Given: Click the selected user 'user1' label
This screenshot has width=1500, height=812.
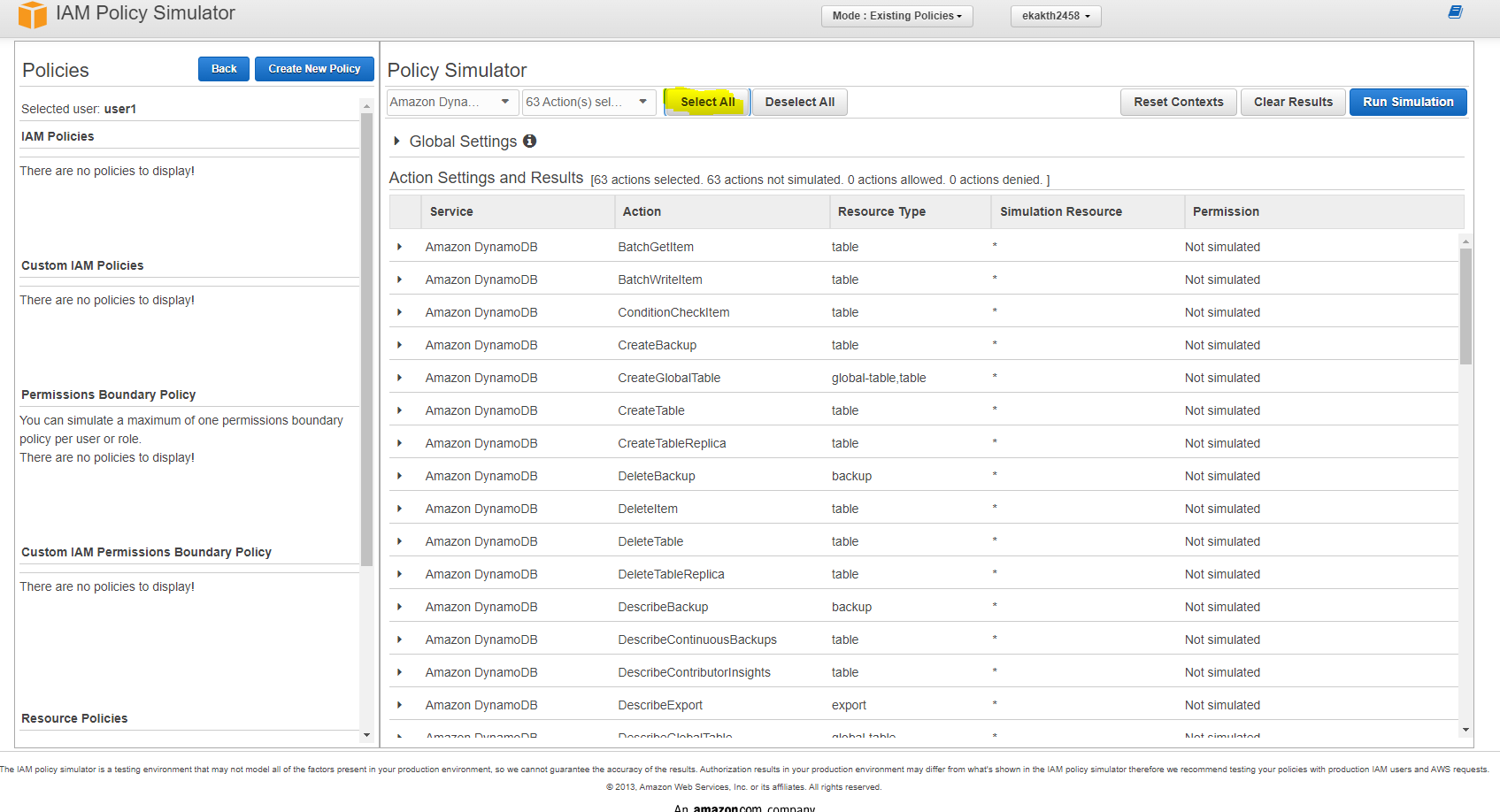Looking at the screenshot, I should tap(120, 109).
